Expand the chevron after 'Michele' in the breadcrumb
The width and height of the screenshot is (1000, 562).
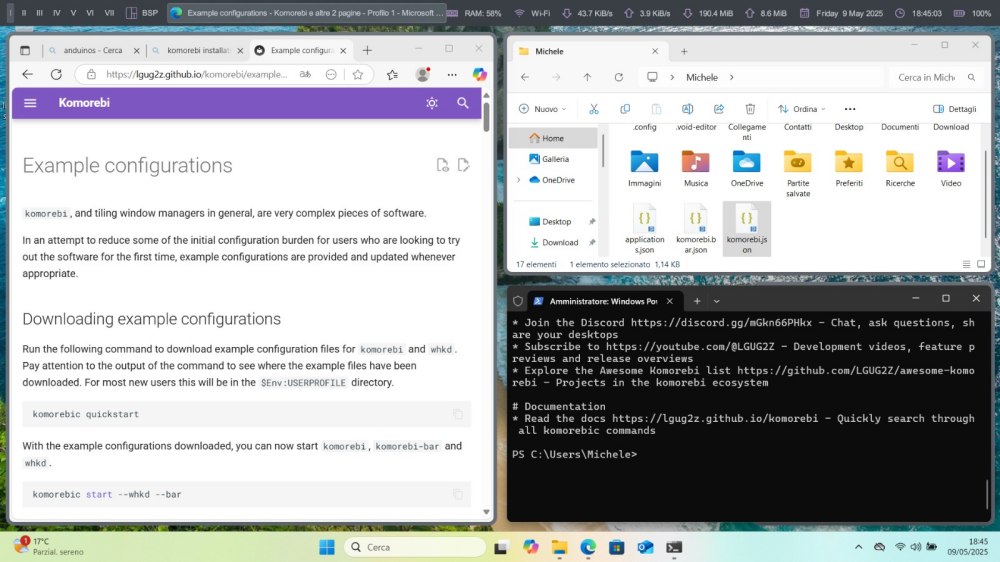(732, 77)
